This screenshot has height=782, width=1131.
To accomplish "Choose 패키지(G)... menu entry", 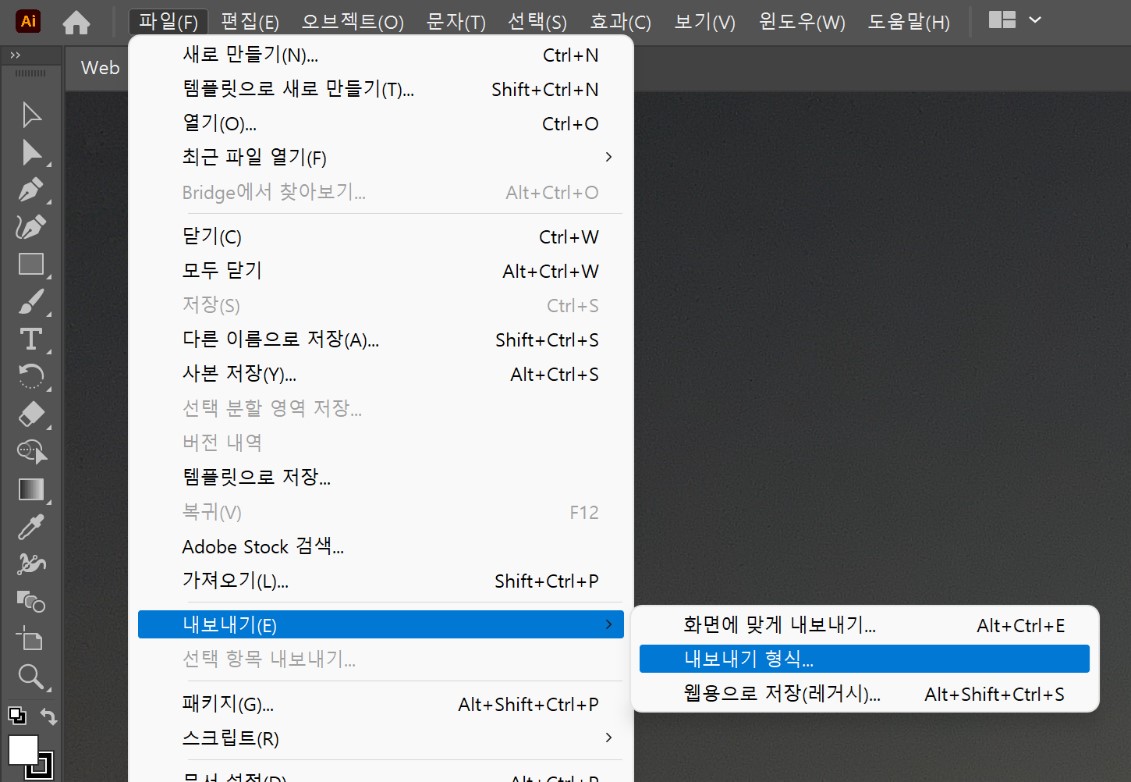I will point(381,704).
